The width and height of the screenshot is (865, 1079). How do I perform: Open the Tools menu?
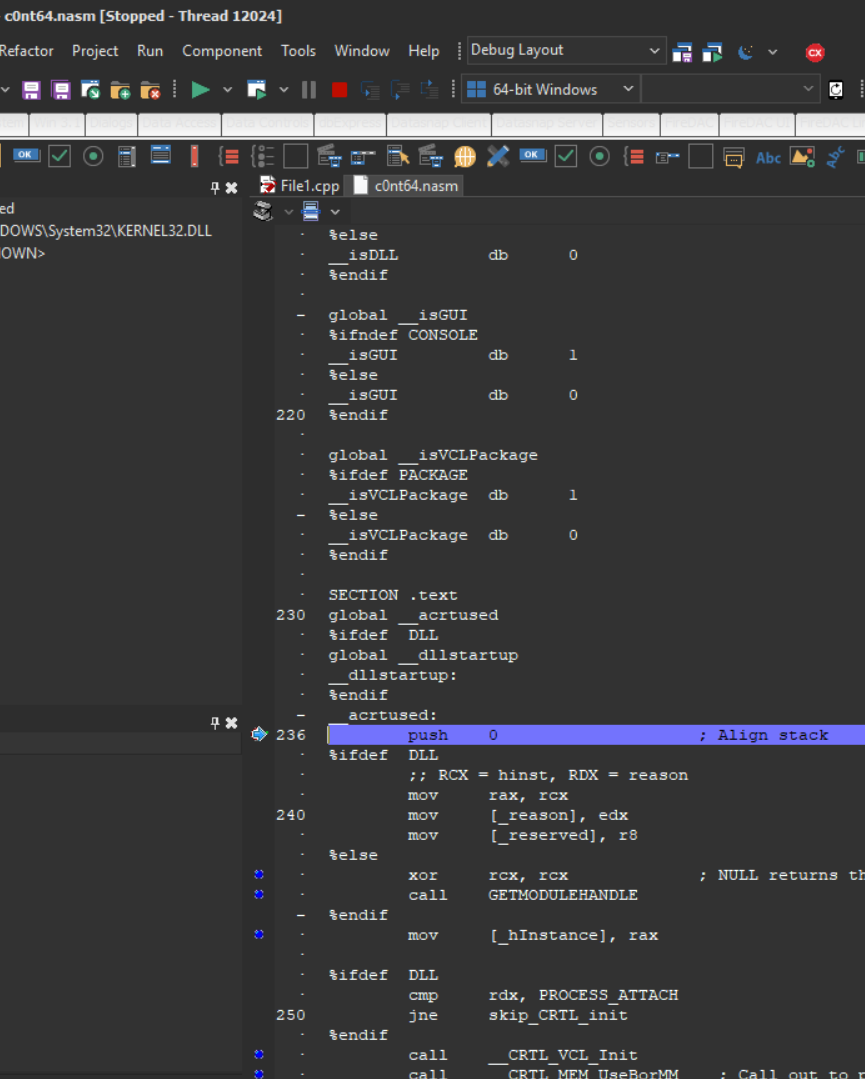(x=298, y=51)
